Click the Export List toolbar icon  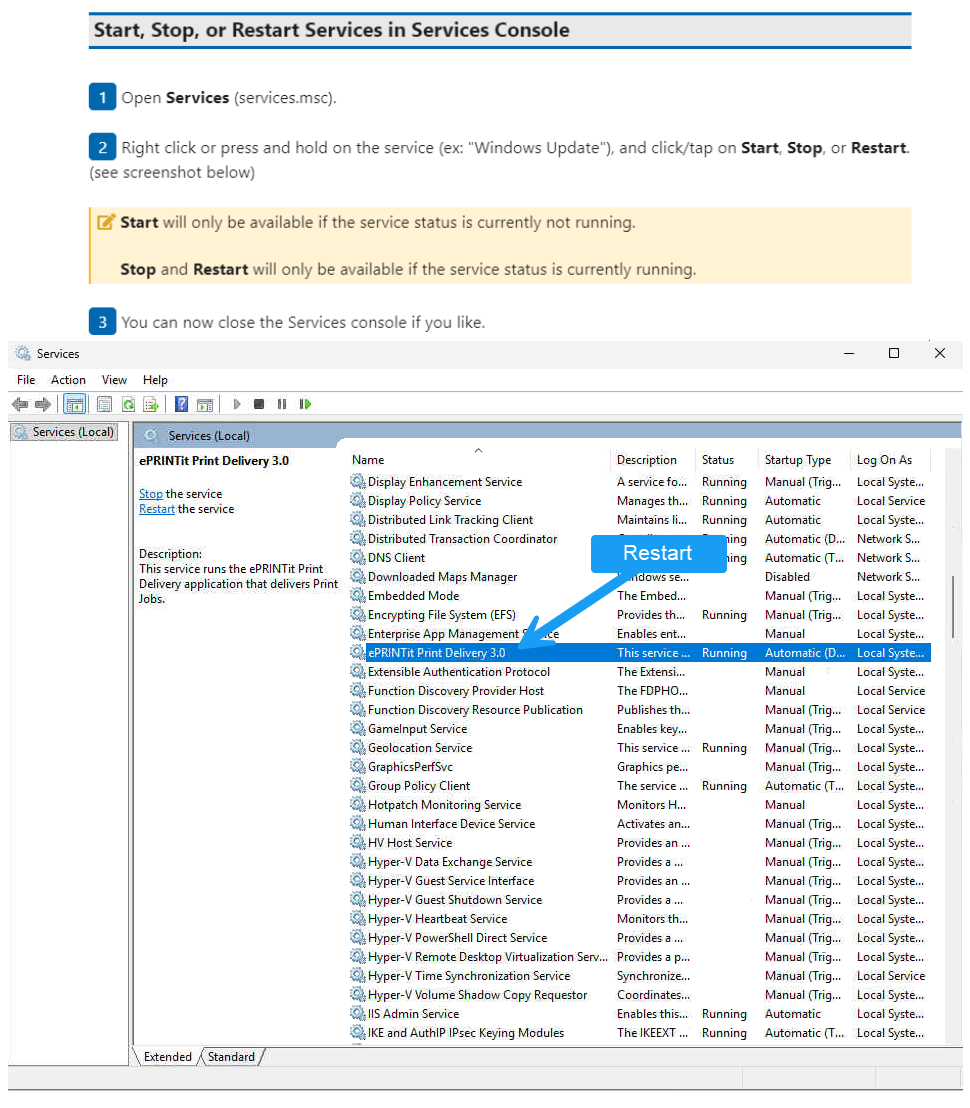150,404
